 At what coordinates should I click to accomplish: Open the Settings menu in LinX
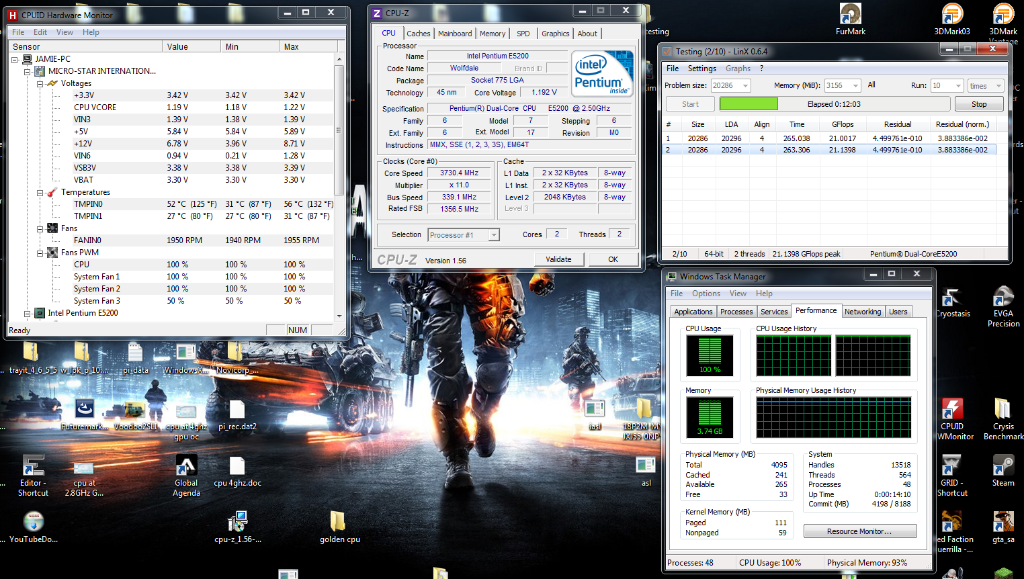click(702, 68)
